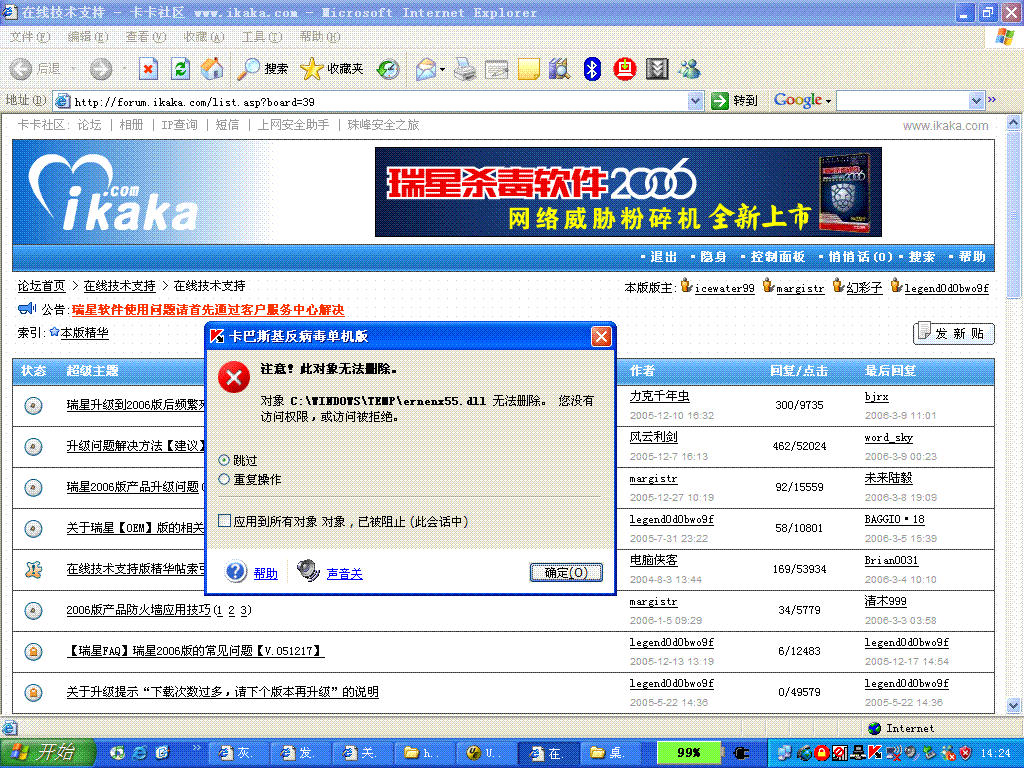Image resolution: width=1024 pixels, height=768 pixels.
Task: Click the 发新贴 new post button
Action: tap(953, 333)
